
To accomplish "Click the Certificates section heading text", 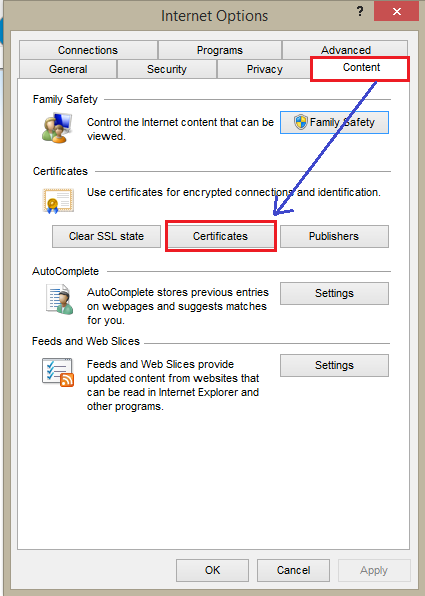I will click(60, 171).
